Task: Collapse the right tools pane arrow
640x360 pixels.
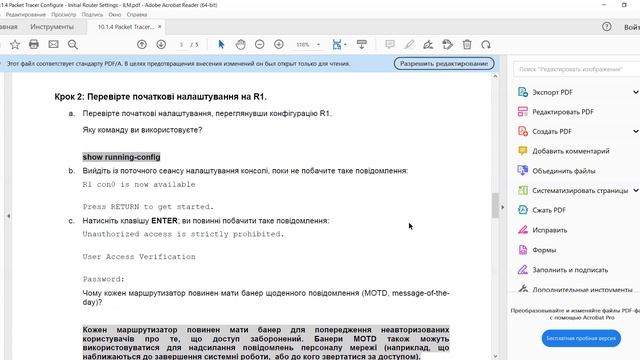Action: [x=502, y=207]
